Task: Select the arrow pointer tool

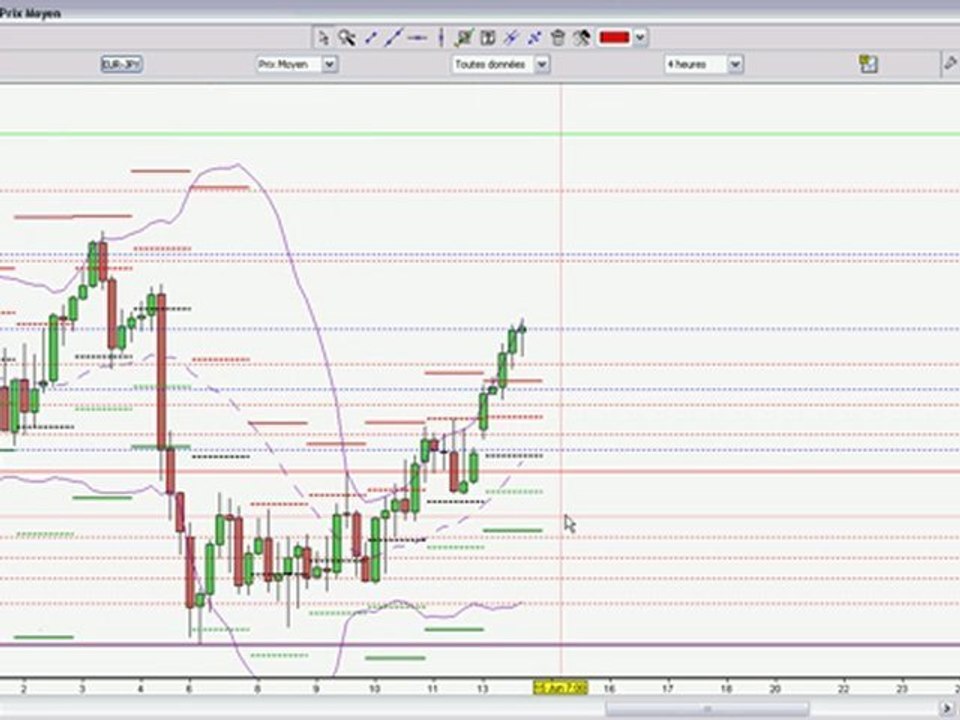Action: 323,38
